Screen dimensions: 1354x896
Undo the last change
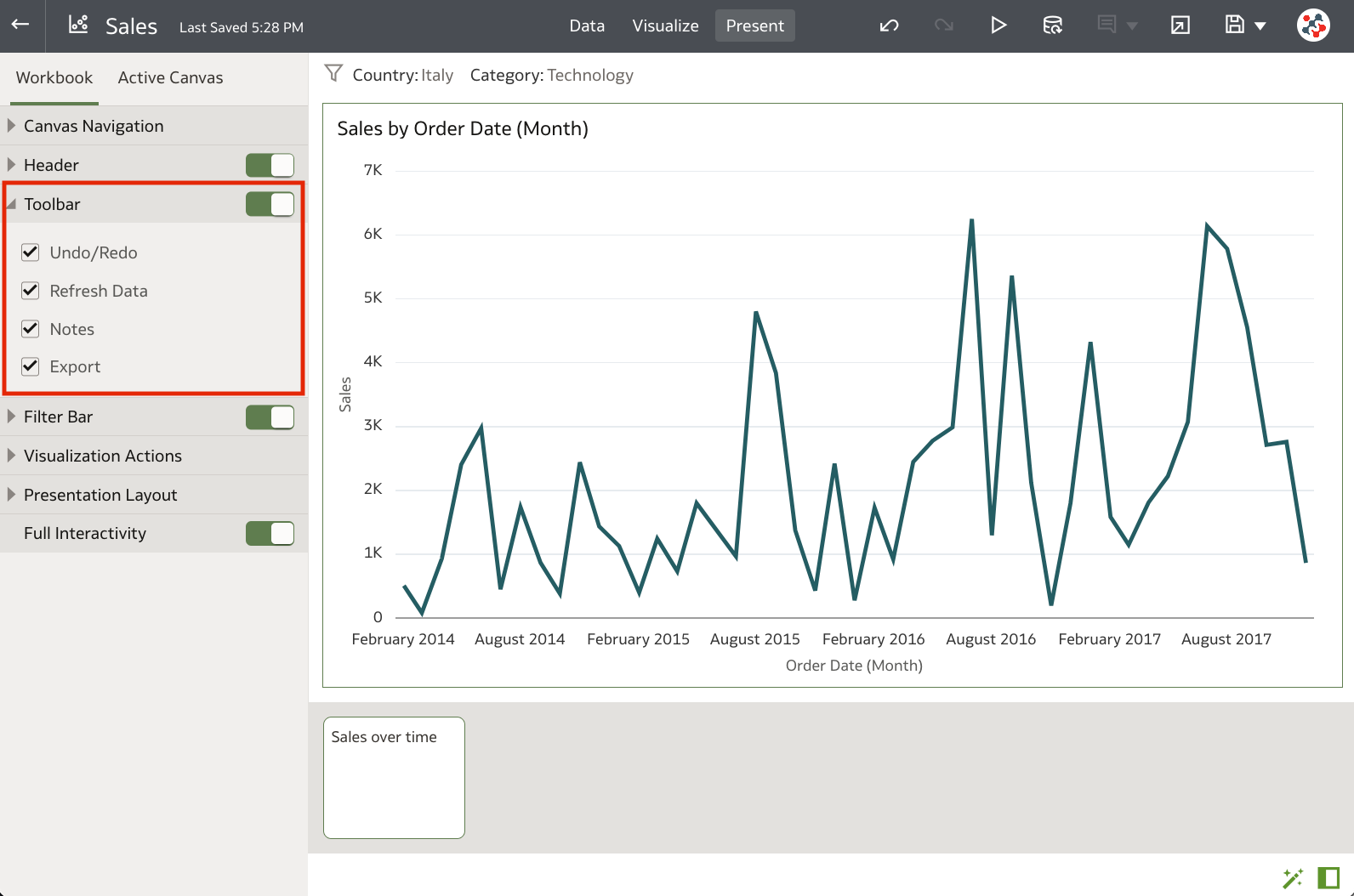pyautogui.click(x=889, y=26)
